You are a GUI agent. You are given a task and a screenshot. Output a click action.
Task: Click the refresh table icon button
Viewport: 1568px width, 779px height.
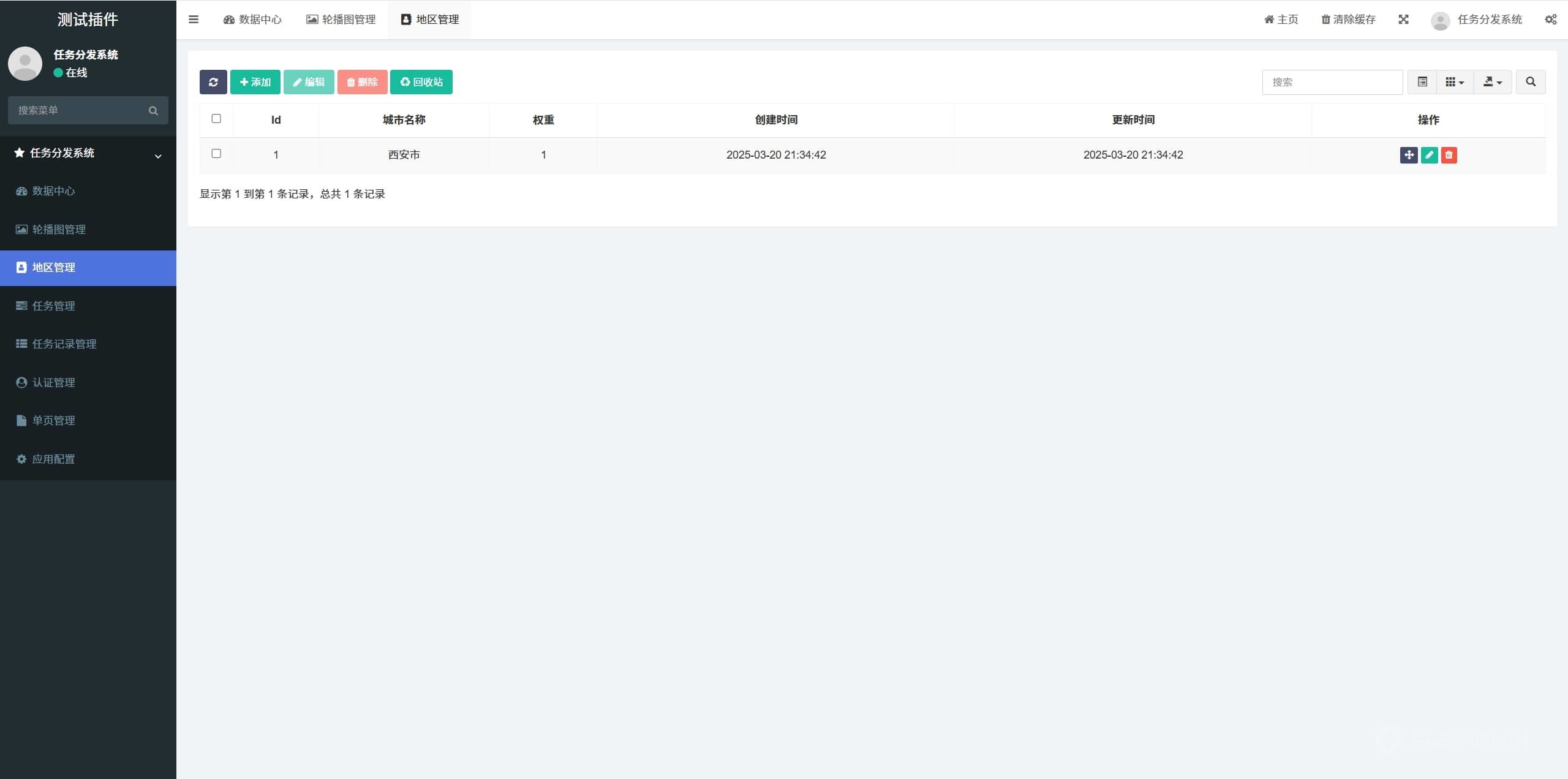tap(213, 82)
